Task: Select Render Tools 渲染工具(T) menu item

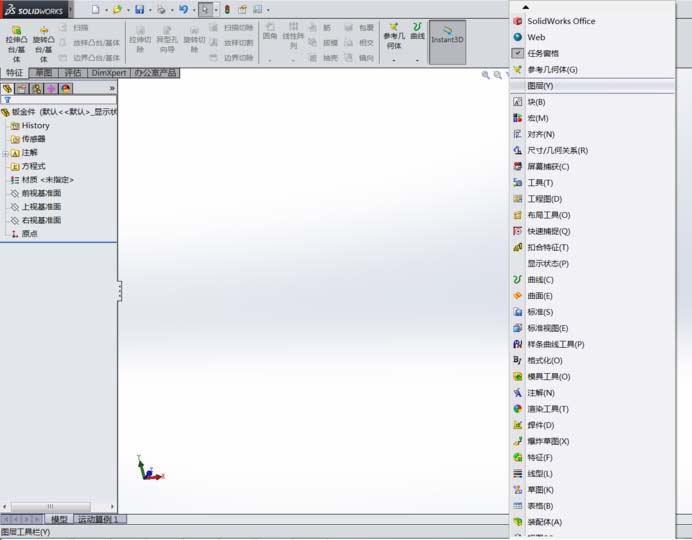Action: click(x=592, y=409)
